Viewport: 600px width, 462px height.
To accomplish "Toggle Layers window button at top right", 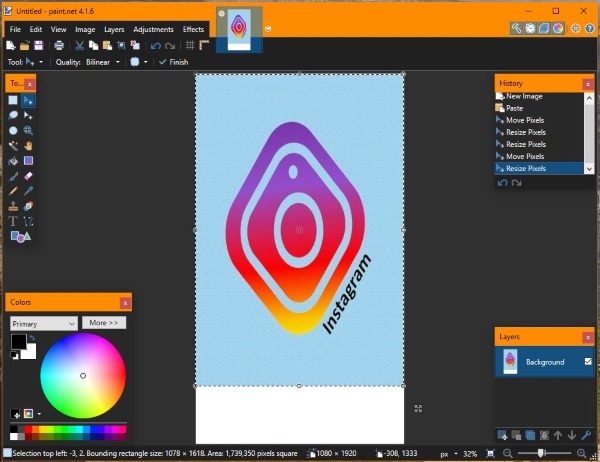I will pos(544,28).
